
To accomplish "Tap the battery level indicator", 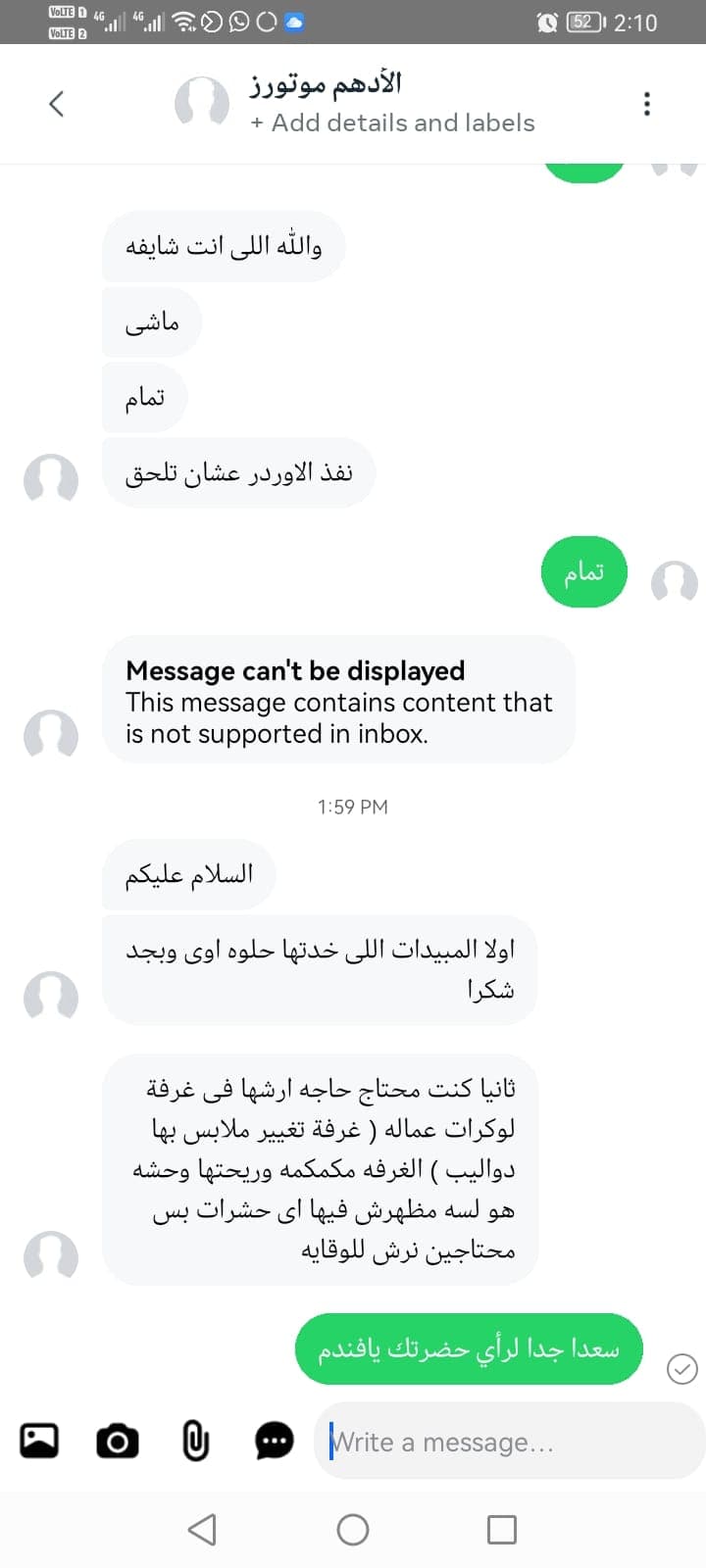I will pyautogui.click(x=582, y=23).
